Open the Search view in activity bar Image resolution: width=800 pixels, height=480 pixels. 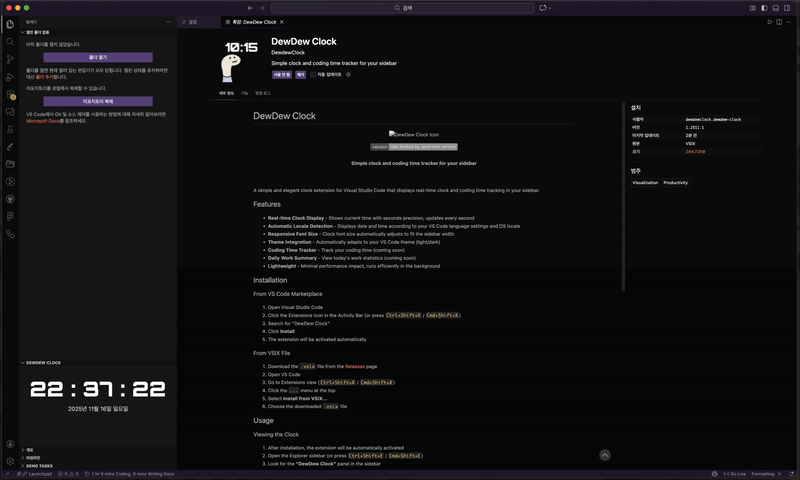[10, 42]
